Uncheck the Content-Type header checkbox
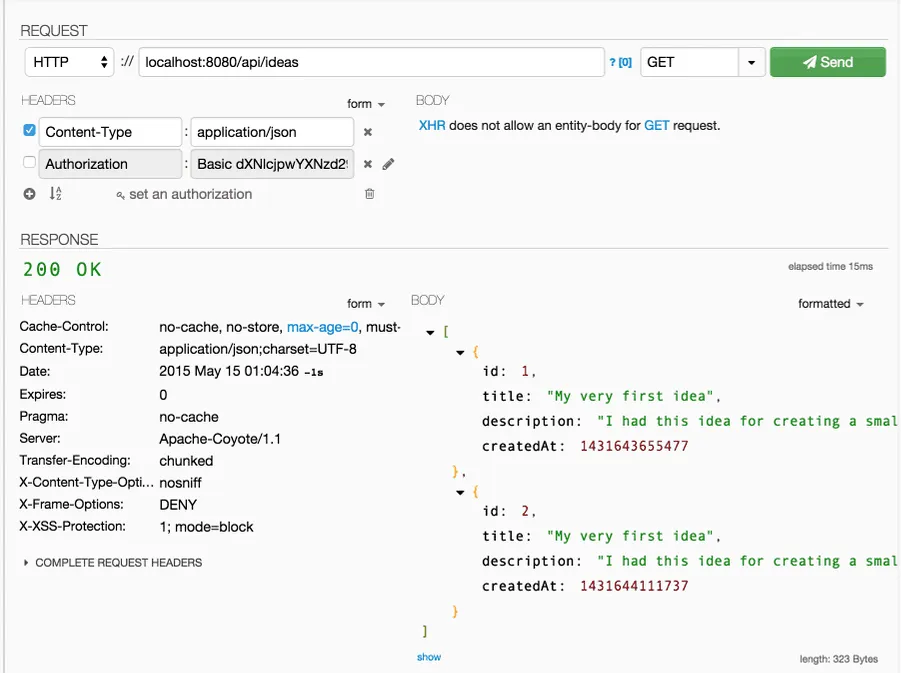Screen dimensions: 901x673 [x=30, y=131]
